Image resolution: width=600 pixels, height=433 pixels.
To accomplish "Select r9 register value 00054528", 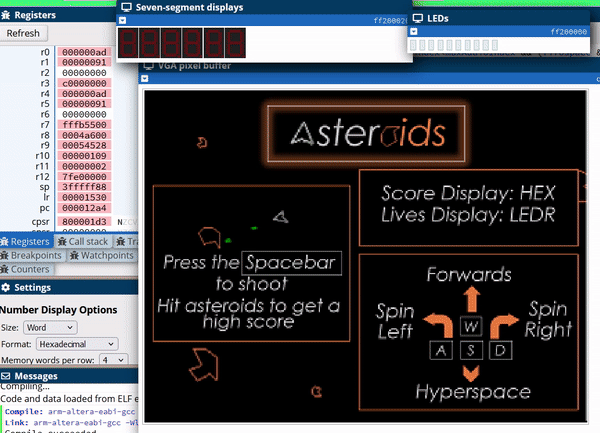I will click(84, 145).
